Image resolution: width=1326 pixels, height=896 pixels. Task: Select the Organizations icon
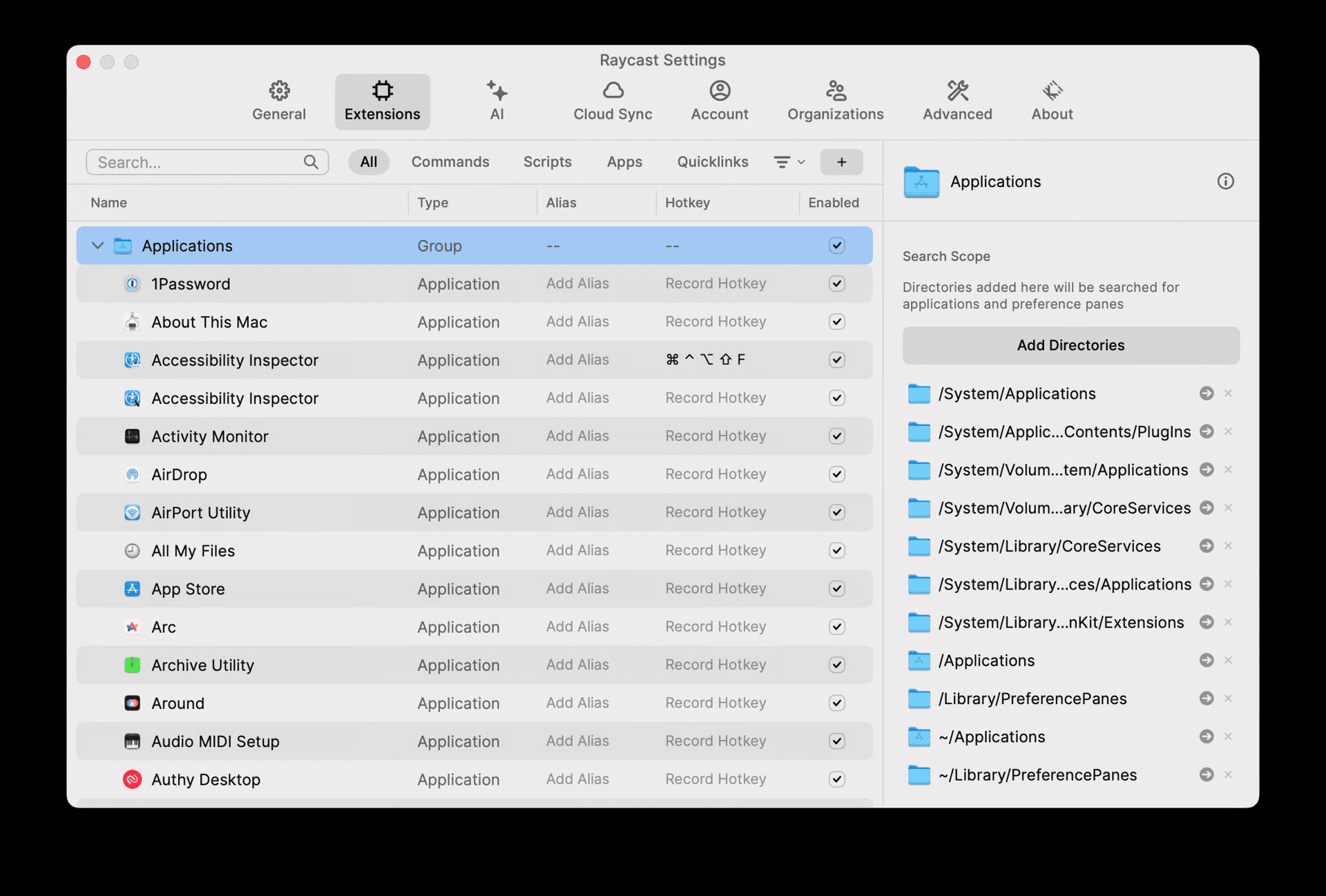click(835, 100)
